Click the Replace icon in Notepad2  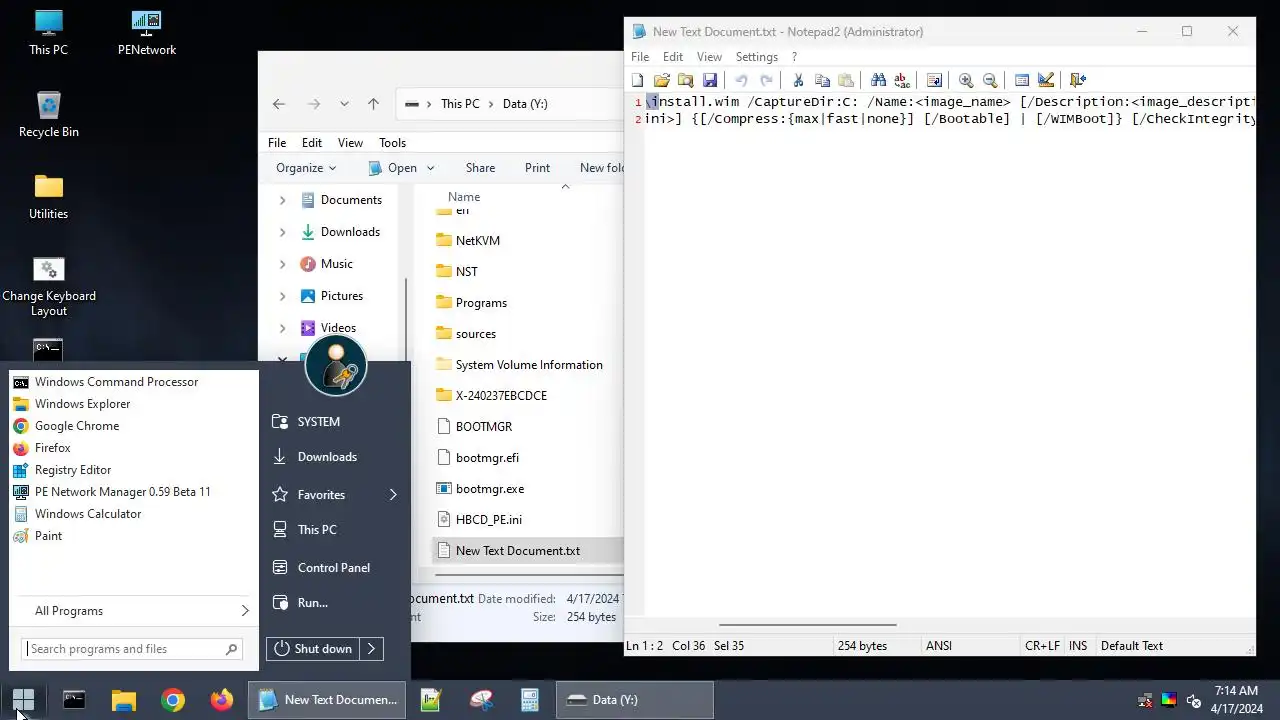pyautogui.click(x=902, y=80)
